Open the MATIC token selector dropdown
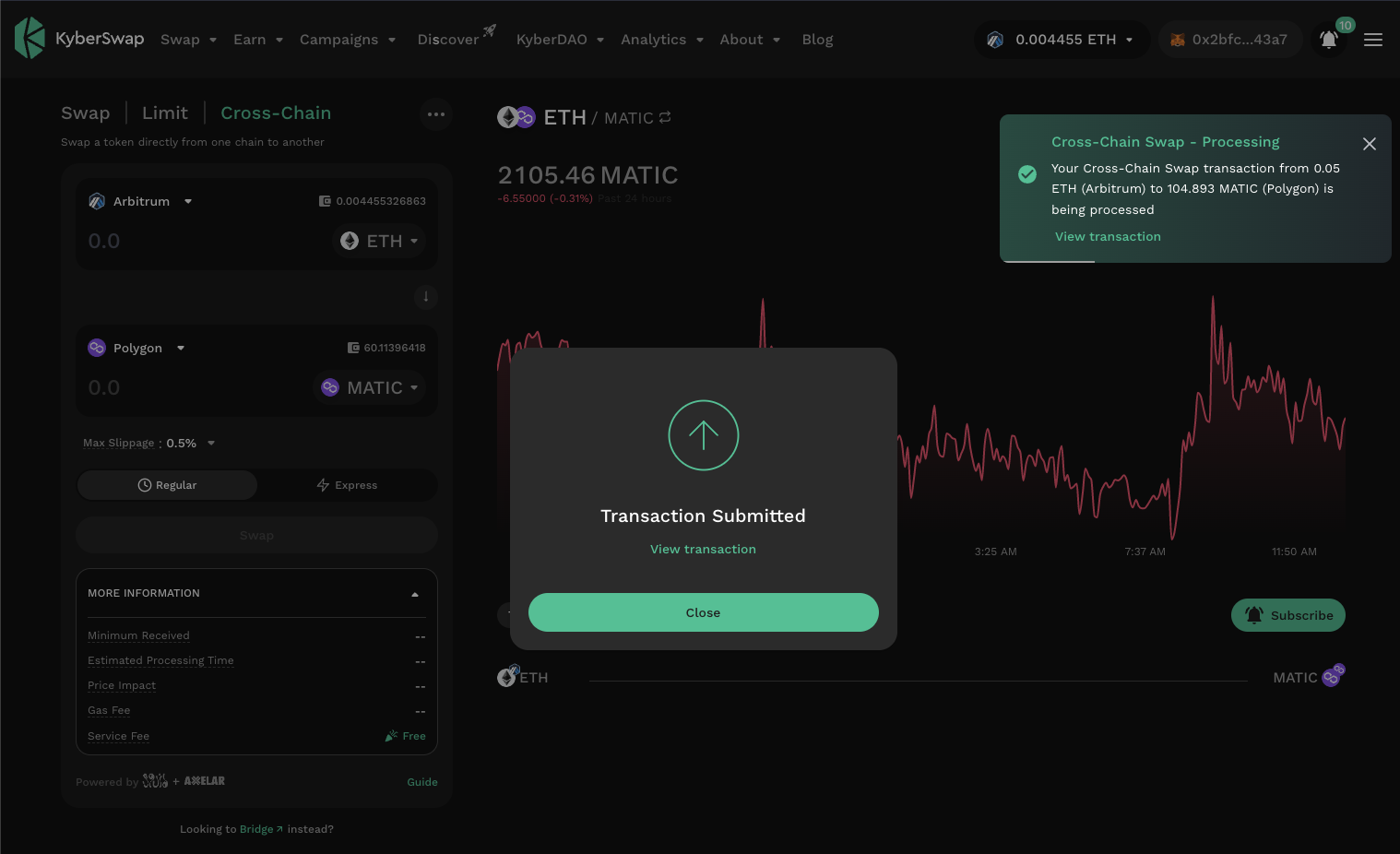This screenshot has width=1400, height=854. pos(369,387)
